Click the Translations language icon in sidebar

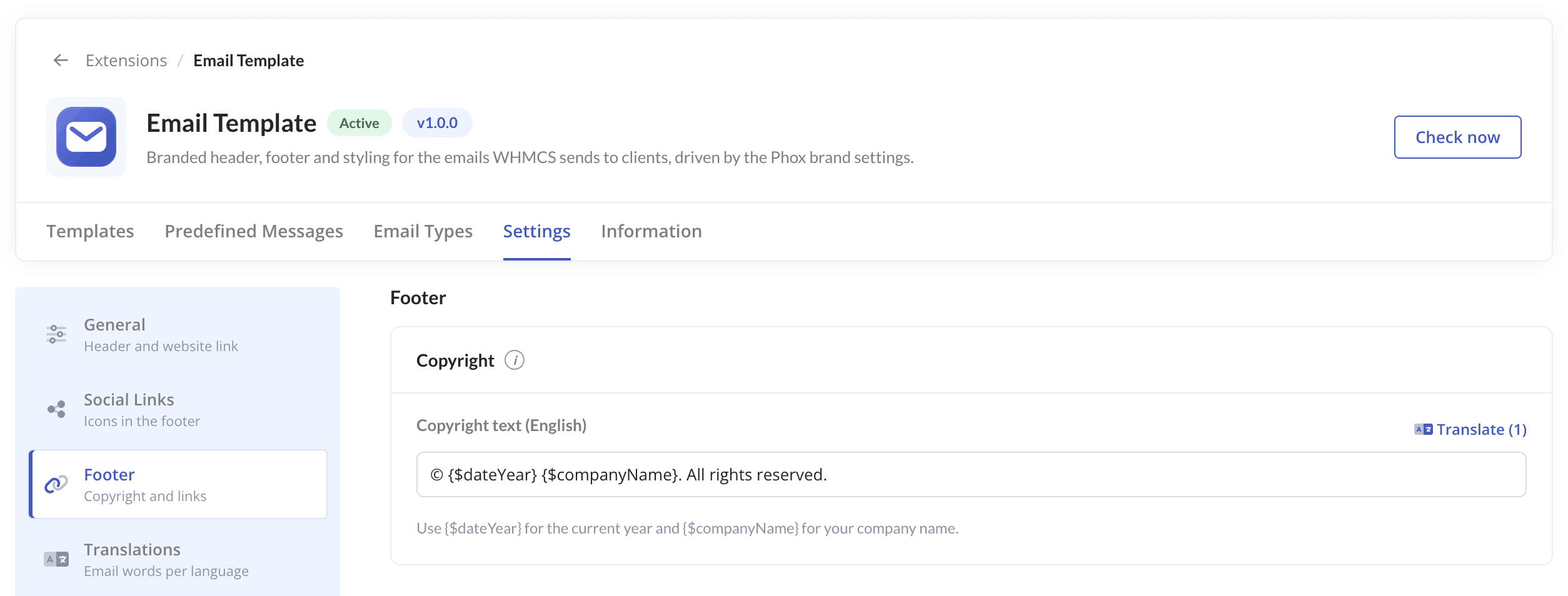coord(56,559)
